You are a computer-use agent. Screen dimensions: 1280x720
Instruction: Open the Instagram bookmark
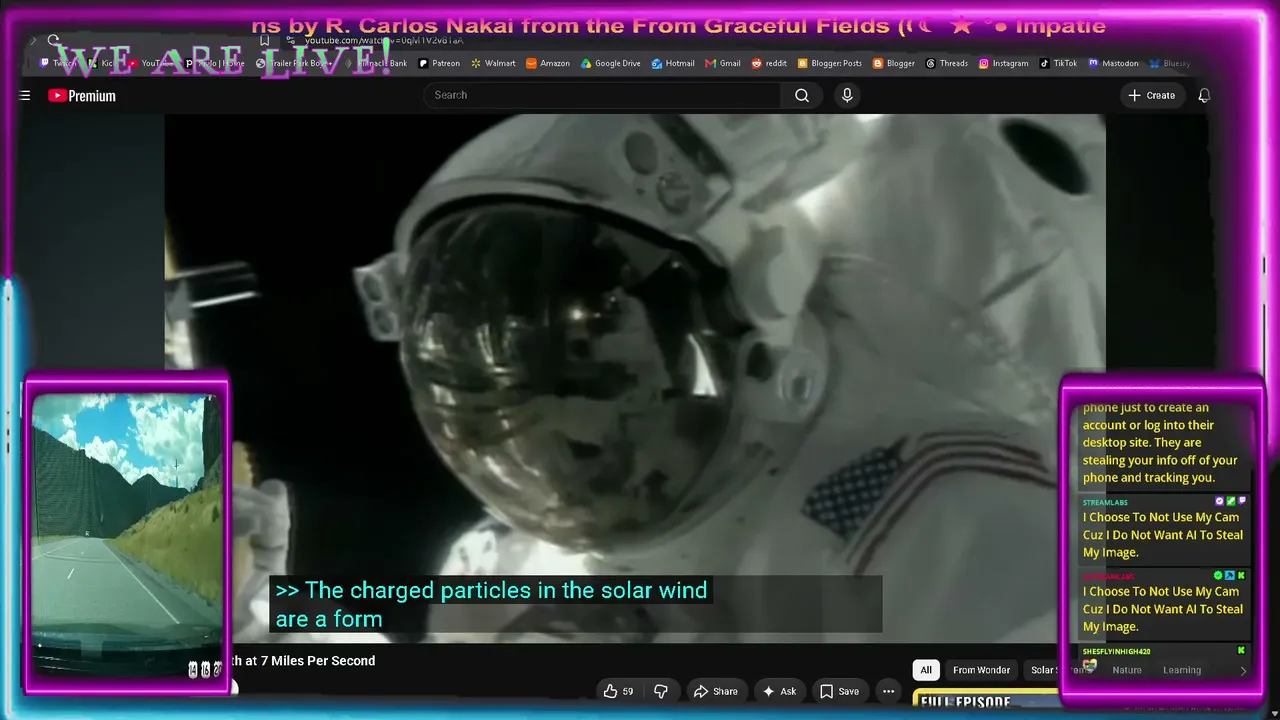pyautogui.click(x=1003, y=63)
